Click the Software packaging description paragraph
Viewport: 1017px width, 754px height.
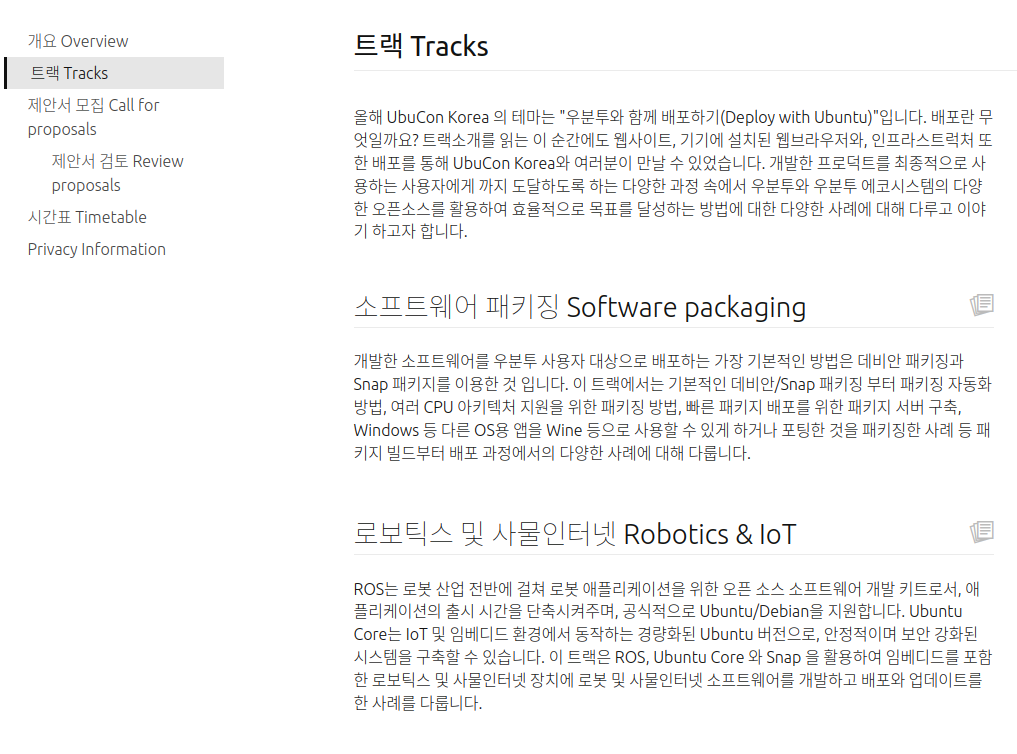click(670, 406)
